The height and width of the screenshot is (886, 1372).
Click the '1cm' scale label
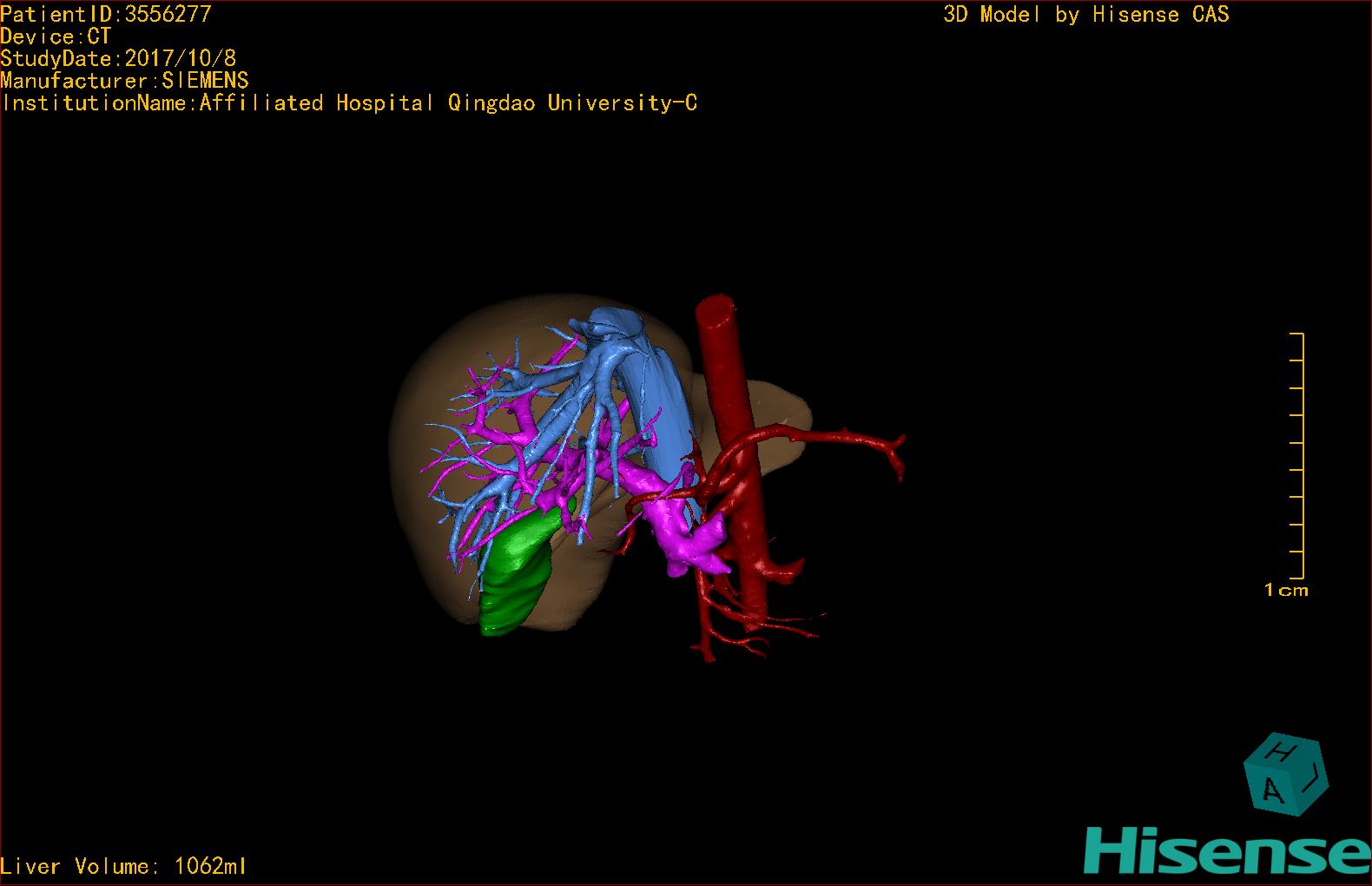[1286, 590]
